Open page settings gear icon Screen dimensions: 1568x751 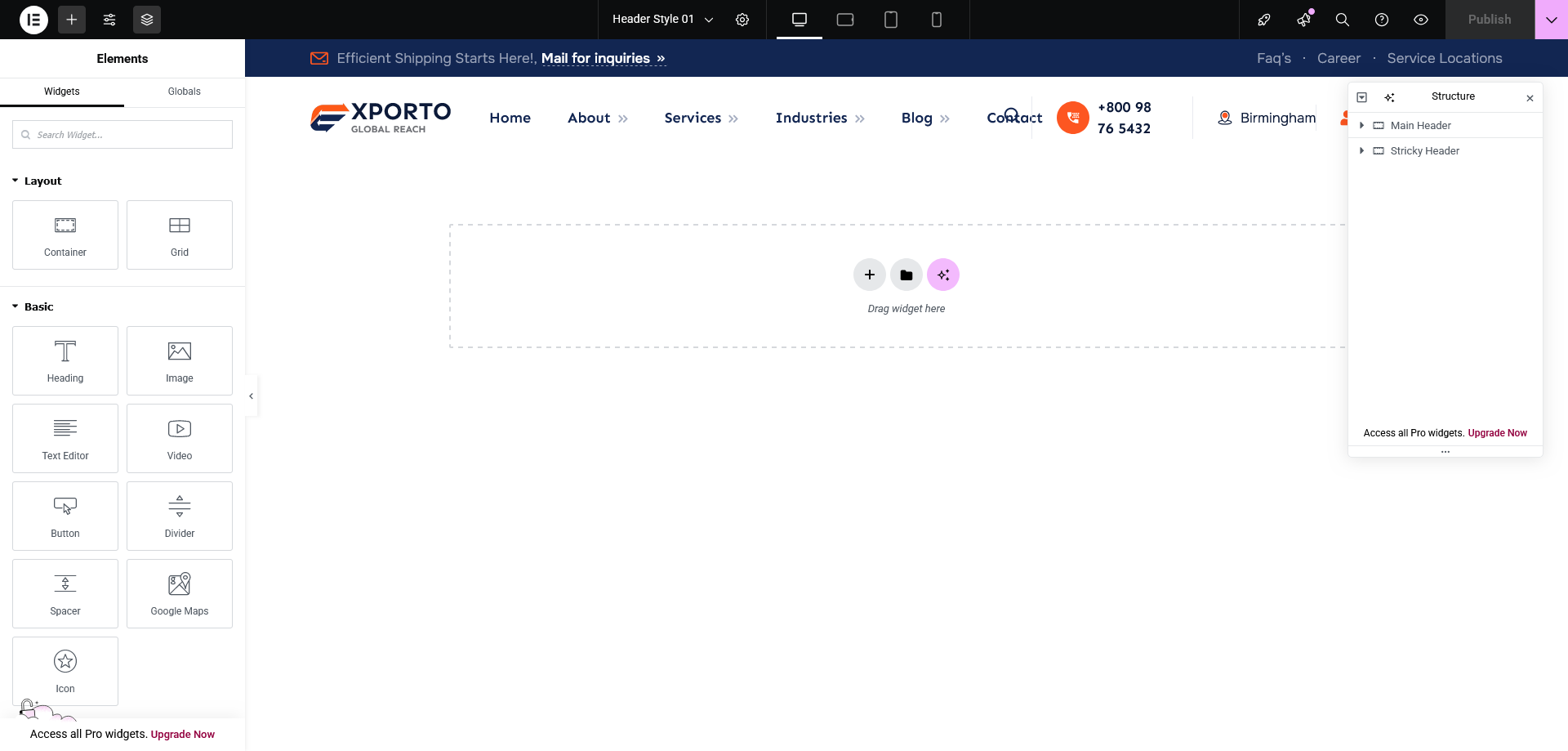click(x=742, y=20)
